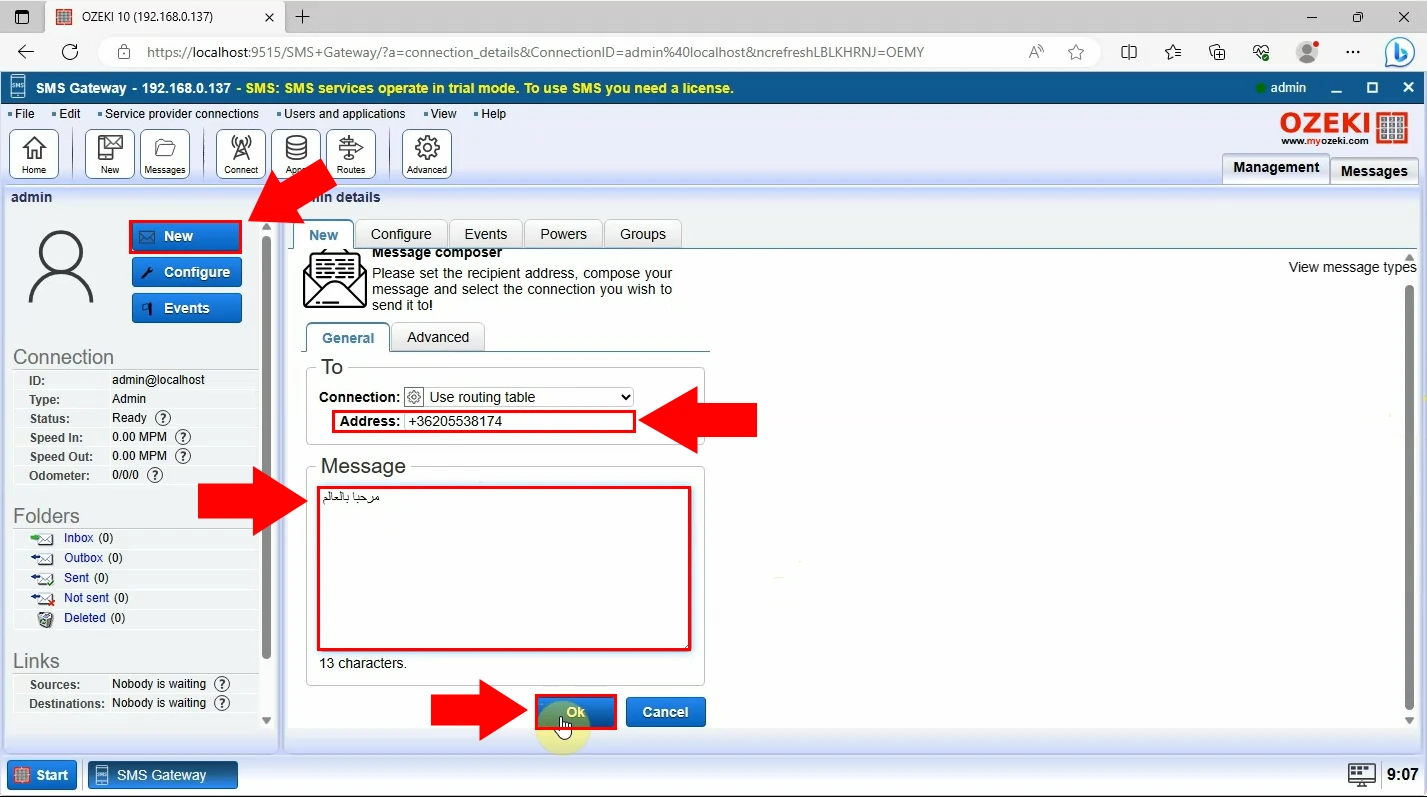
Task: Click the SMS Gateway taskbar item
Action: point(163,774)
